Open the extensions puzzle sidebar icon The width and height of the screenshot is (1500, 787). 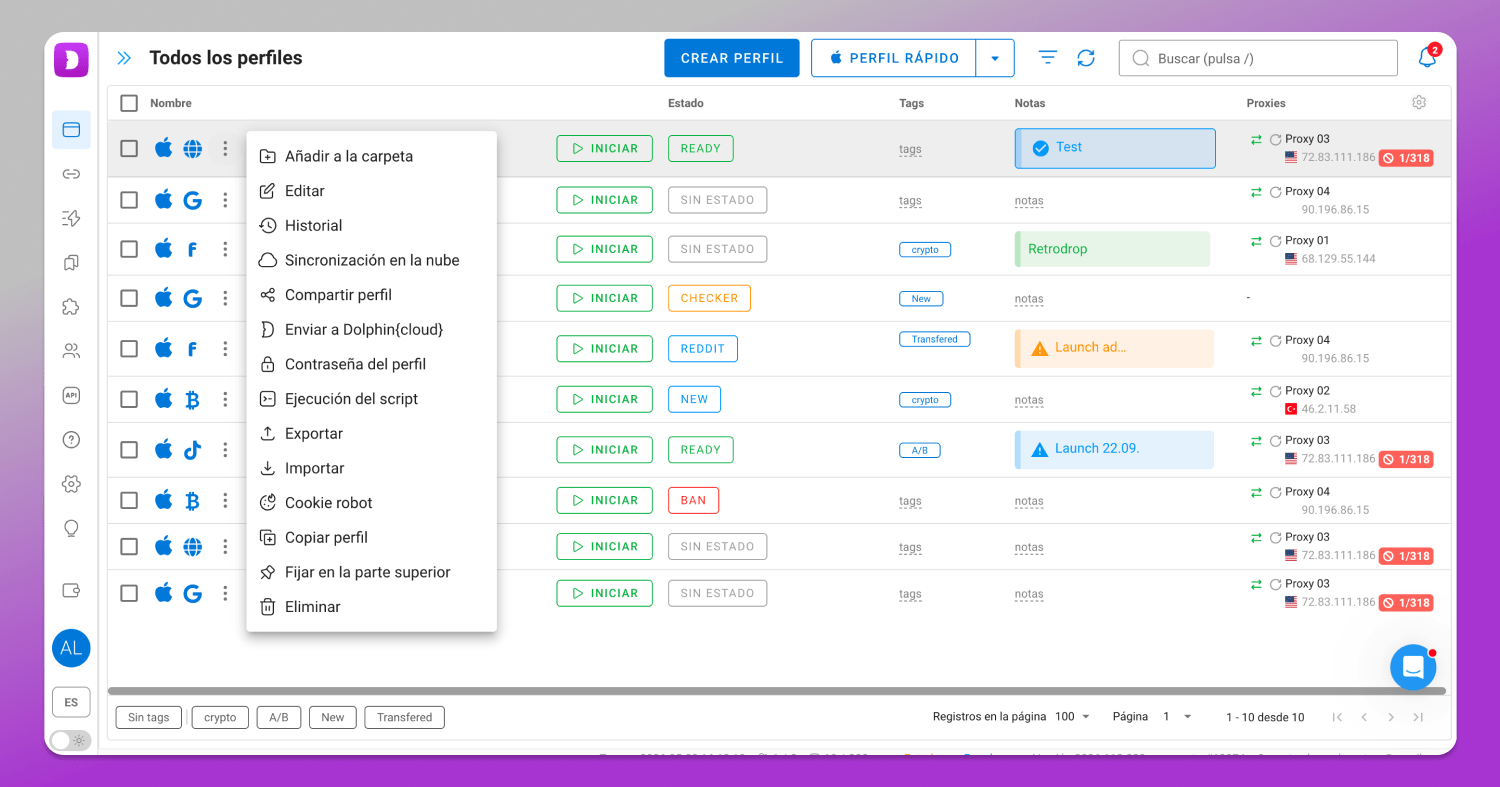coord(71,307)
